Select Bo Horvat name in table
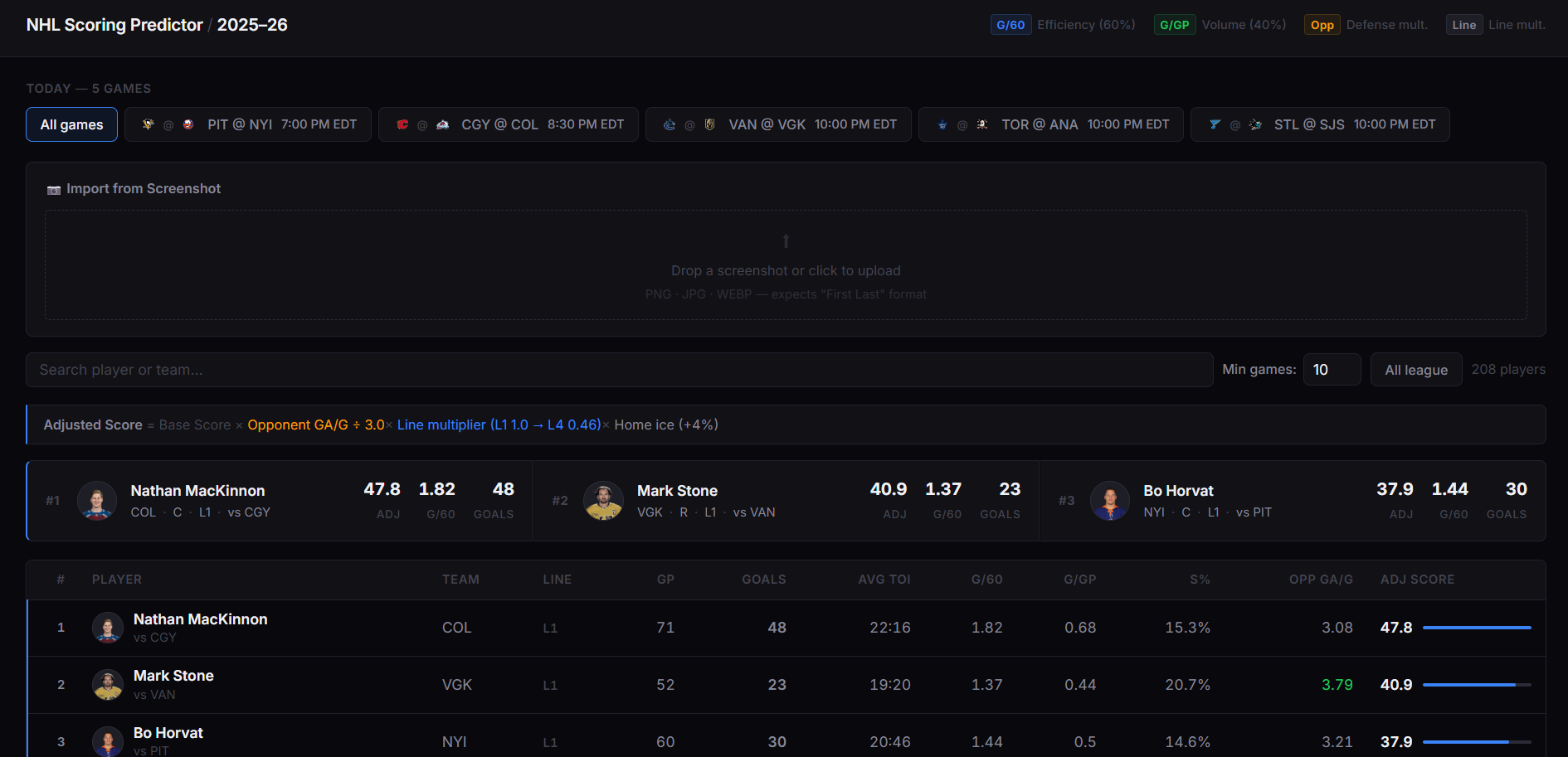Screen dimensions: 1568x757 click(x=168, y=733)
